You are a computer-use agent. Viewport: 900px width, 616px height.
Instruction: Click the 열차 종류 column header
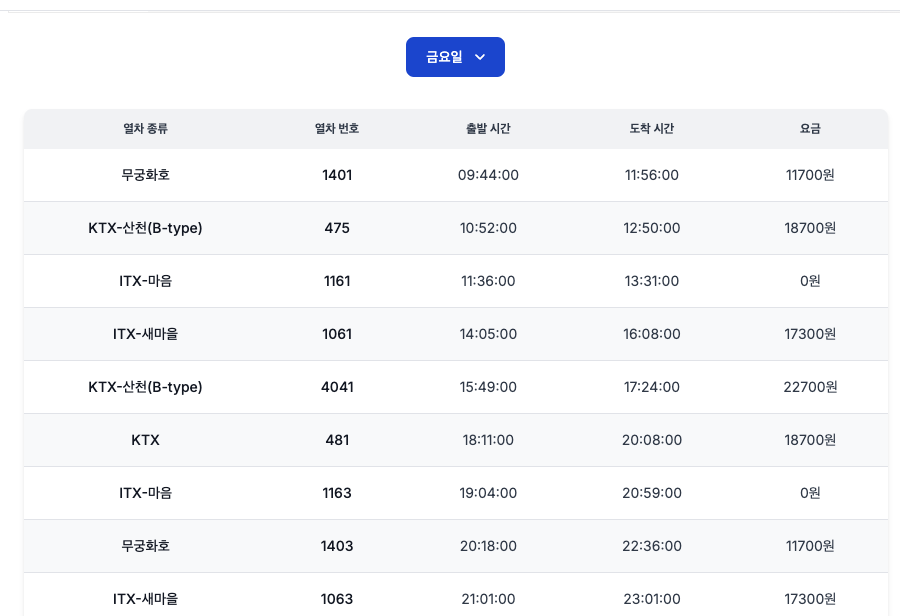pos(145,129)
